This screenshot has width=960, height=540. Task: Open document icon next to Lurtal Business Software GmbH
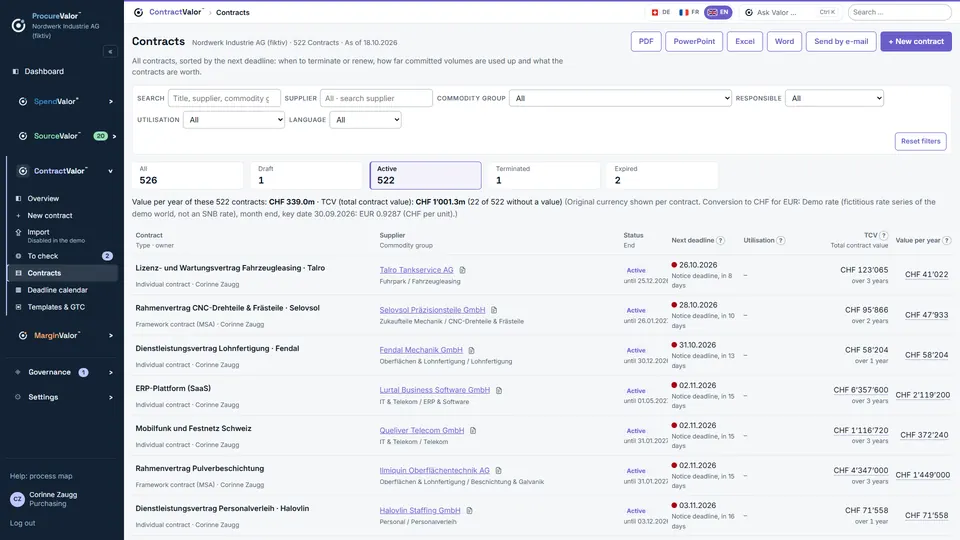pos(498,390)
